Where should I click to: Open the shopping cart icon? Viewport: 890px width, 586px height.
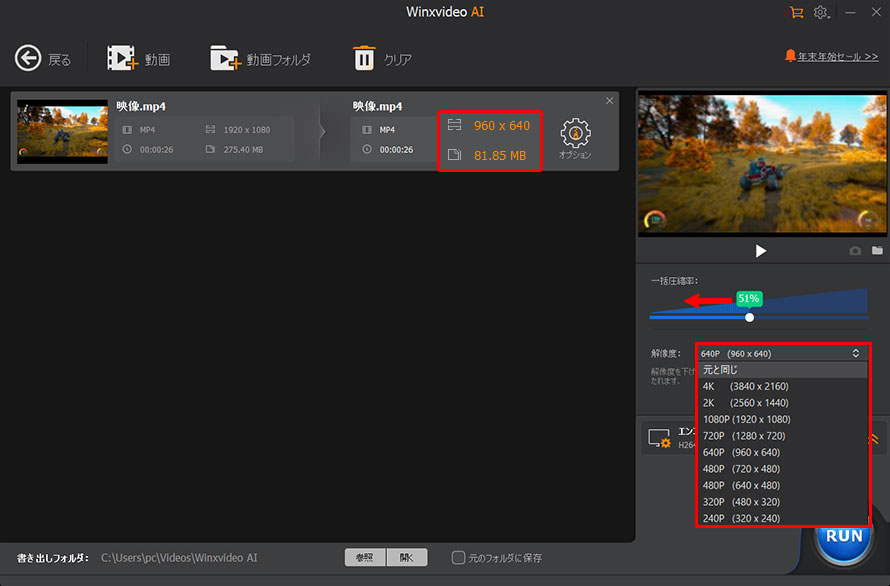(x=796, y=12)
